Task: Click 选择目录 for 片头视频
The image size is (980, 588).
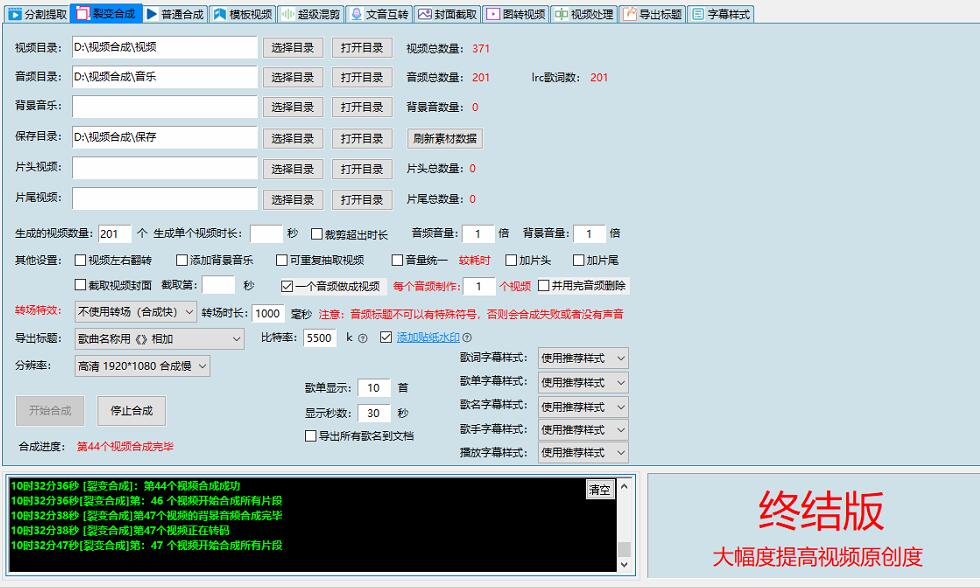Action: coord(292,169)
